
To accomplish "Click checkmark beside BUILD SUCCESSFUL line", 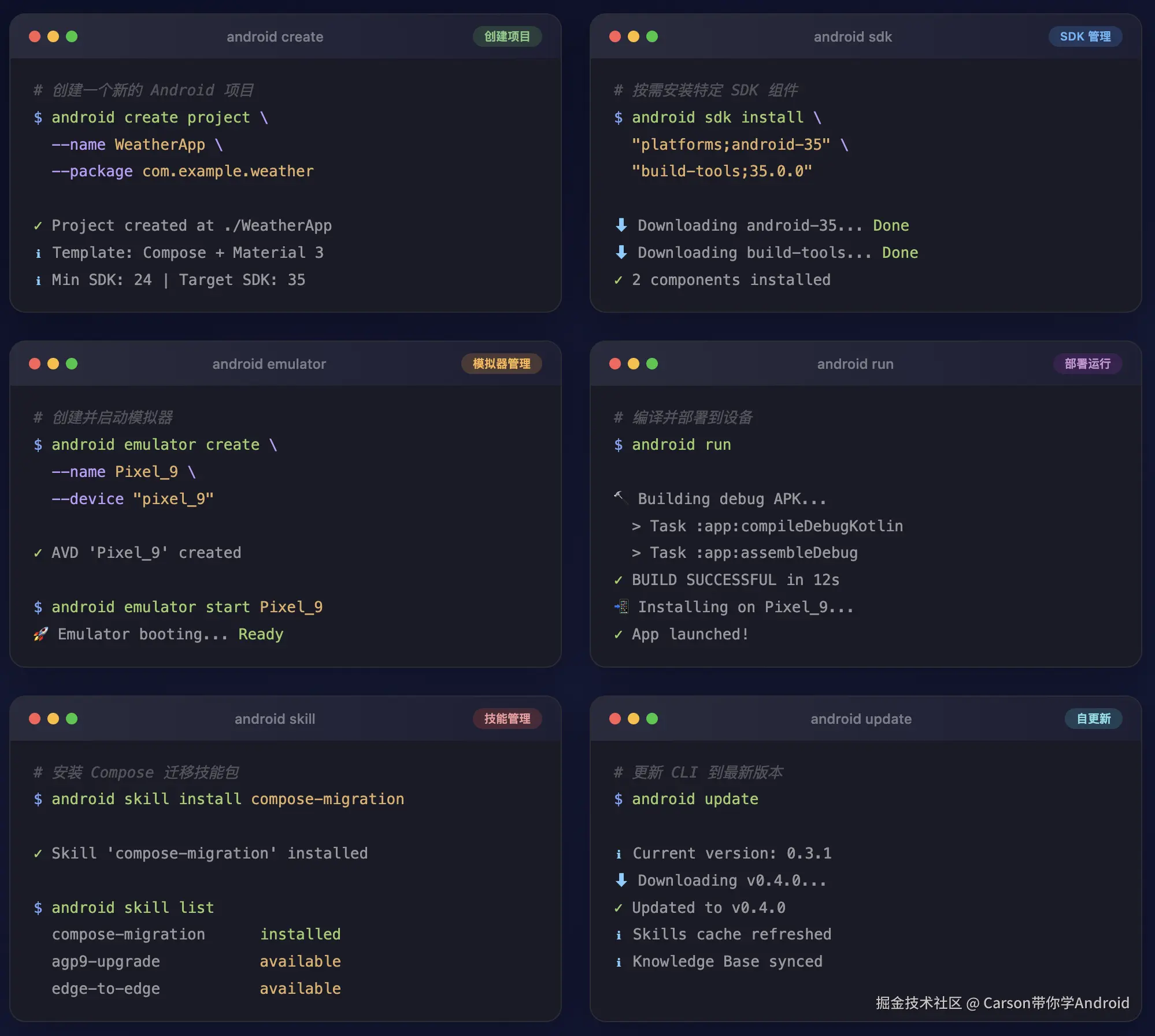I will coord(619,580).
